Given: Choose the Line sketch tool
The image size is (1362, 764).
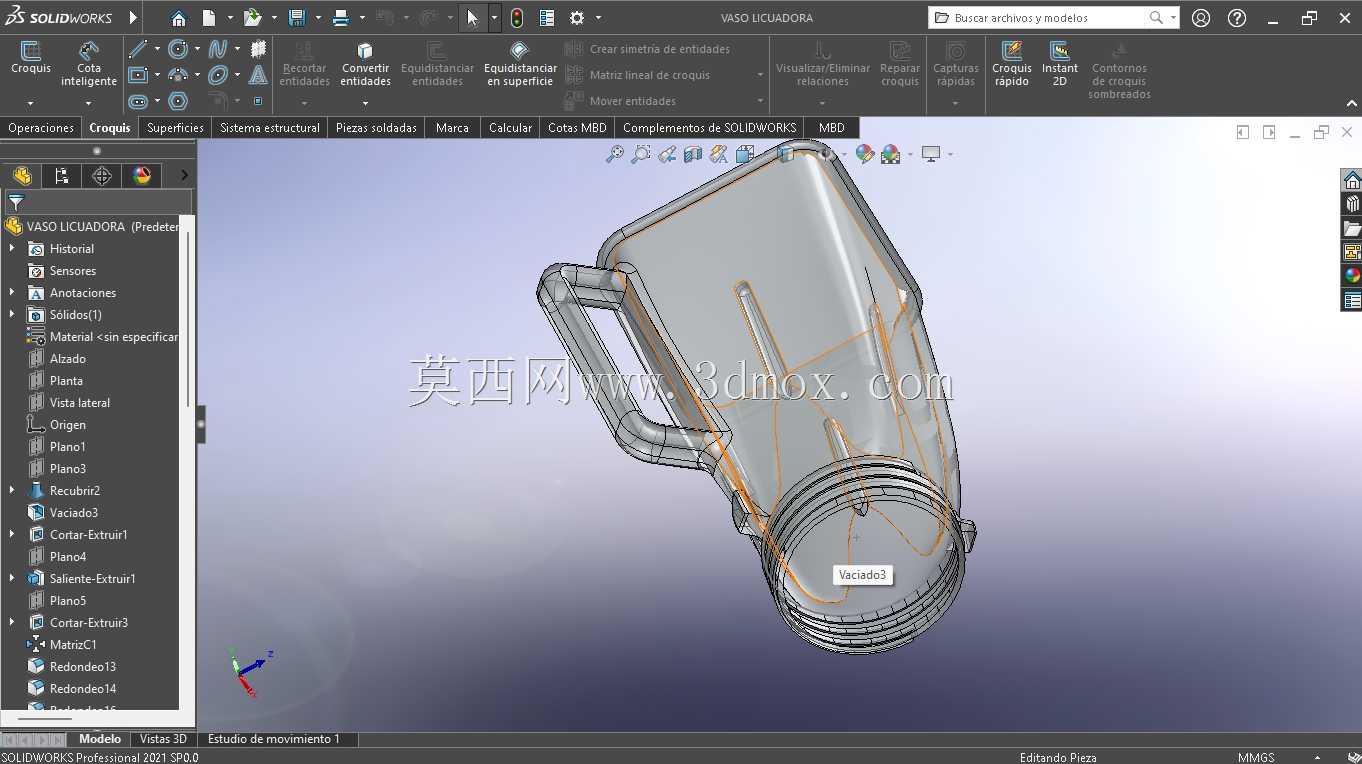Looking at the screenshot, I should 138,49.
